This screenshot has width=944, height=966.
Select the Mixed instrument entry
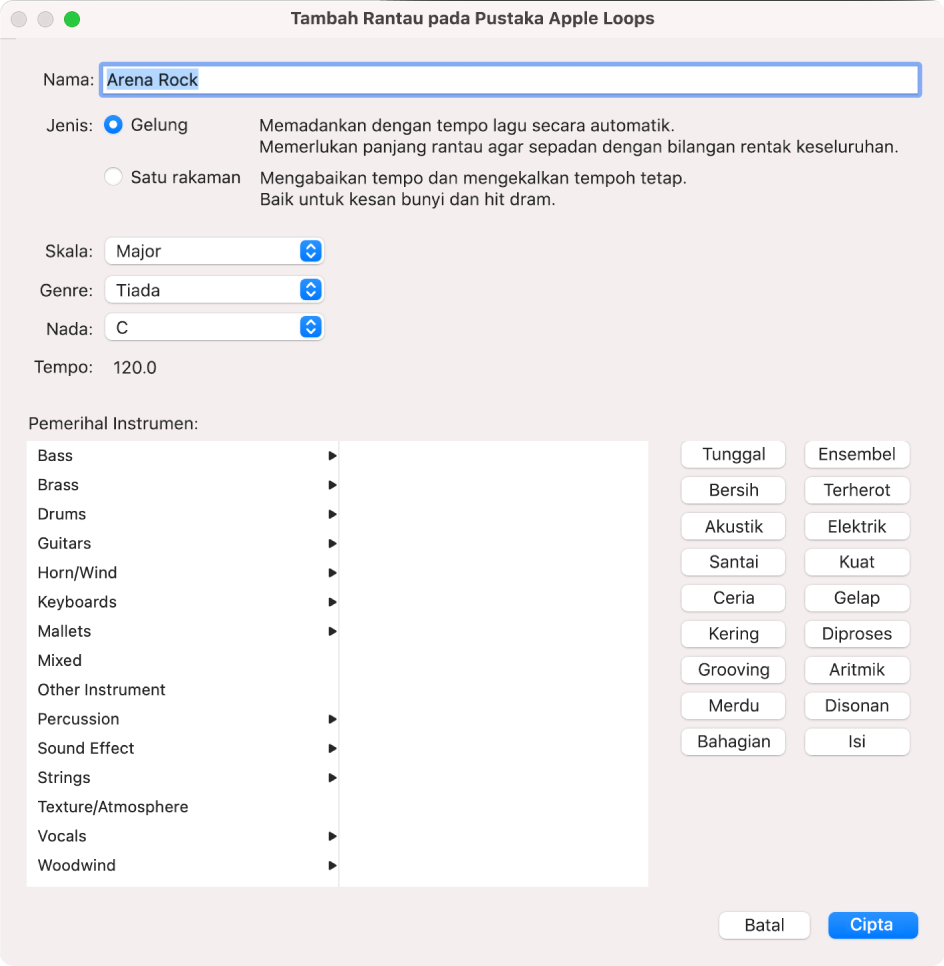click(59, 660)
